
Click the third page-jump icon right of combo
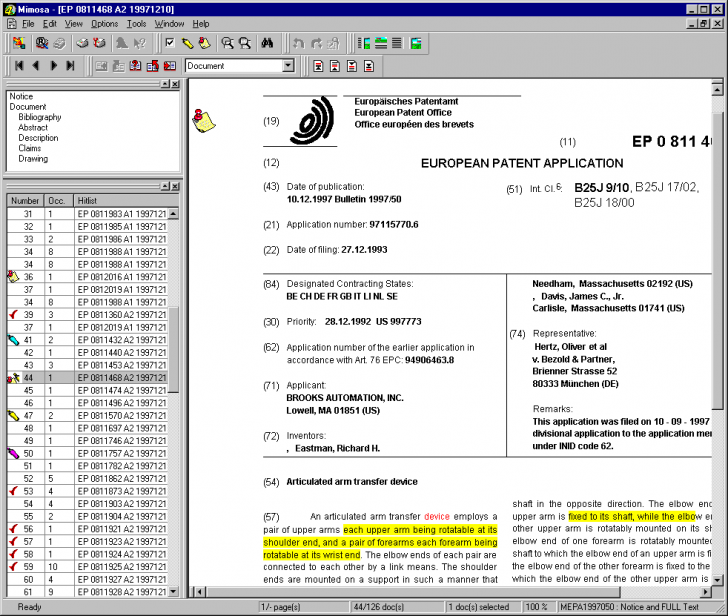point(352,66)
